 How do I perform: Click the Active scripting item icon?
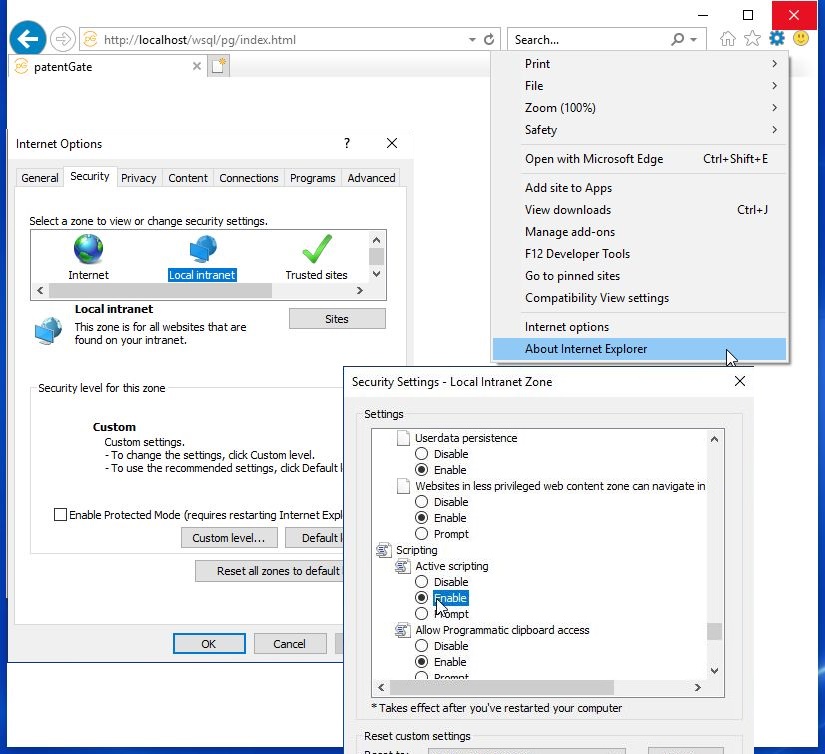(403, 566)
